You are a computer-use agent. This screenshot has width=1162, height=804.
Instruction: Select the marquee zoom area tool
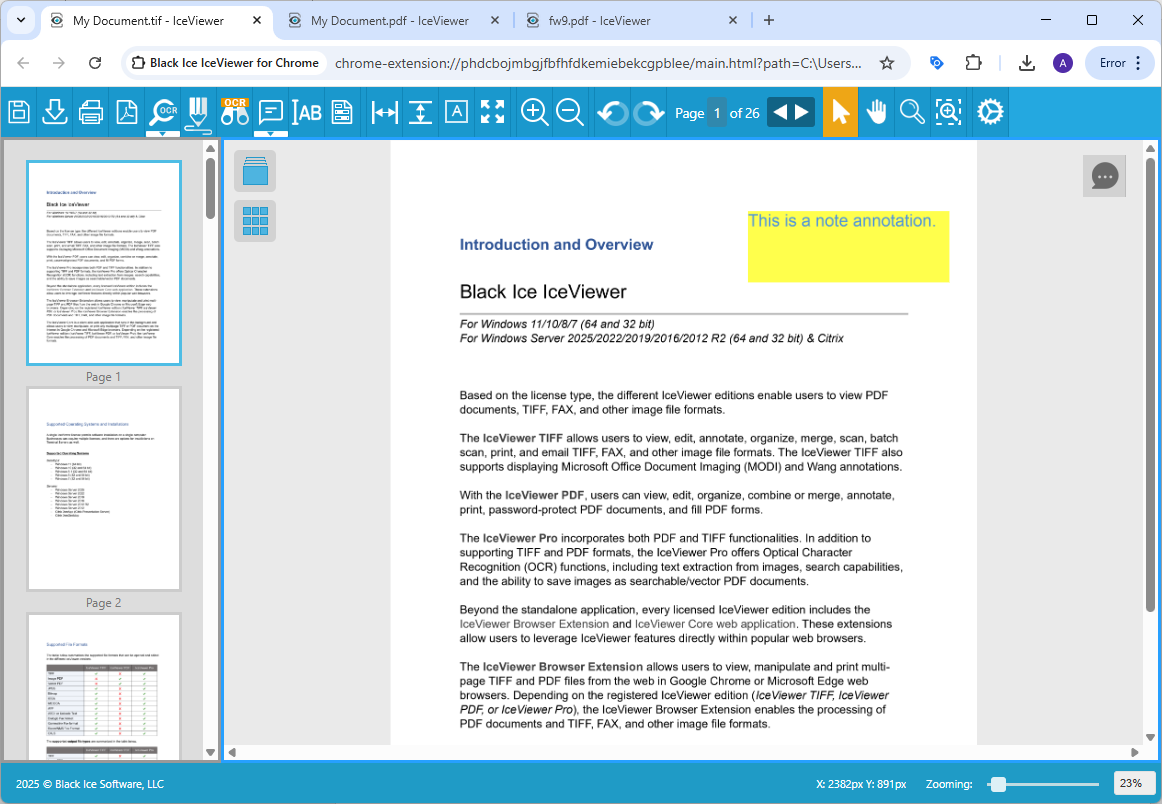tap(948, 112)
